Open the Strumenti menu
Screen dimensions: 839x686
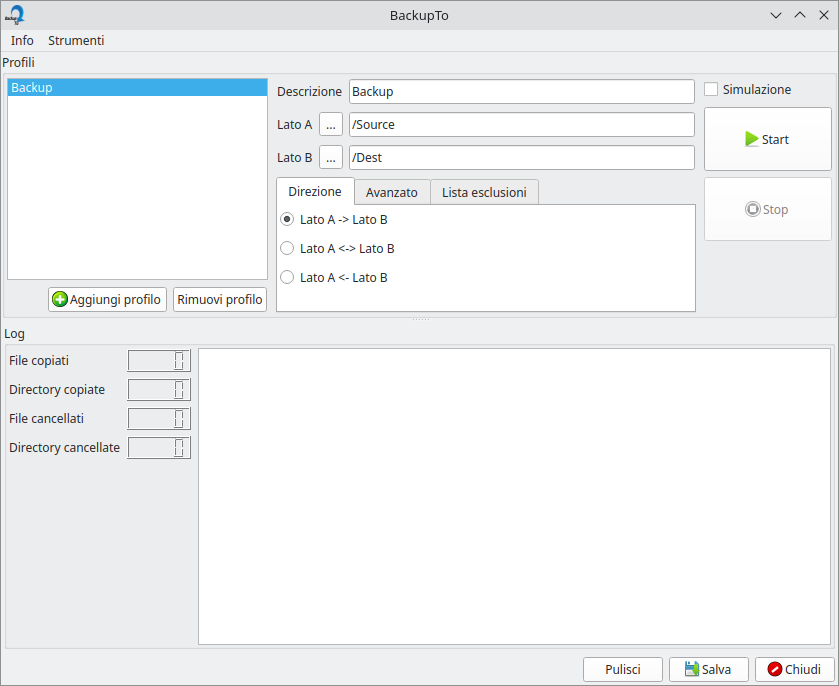pos(76,41)
